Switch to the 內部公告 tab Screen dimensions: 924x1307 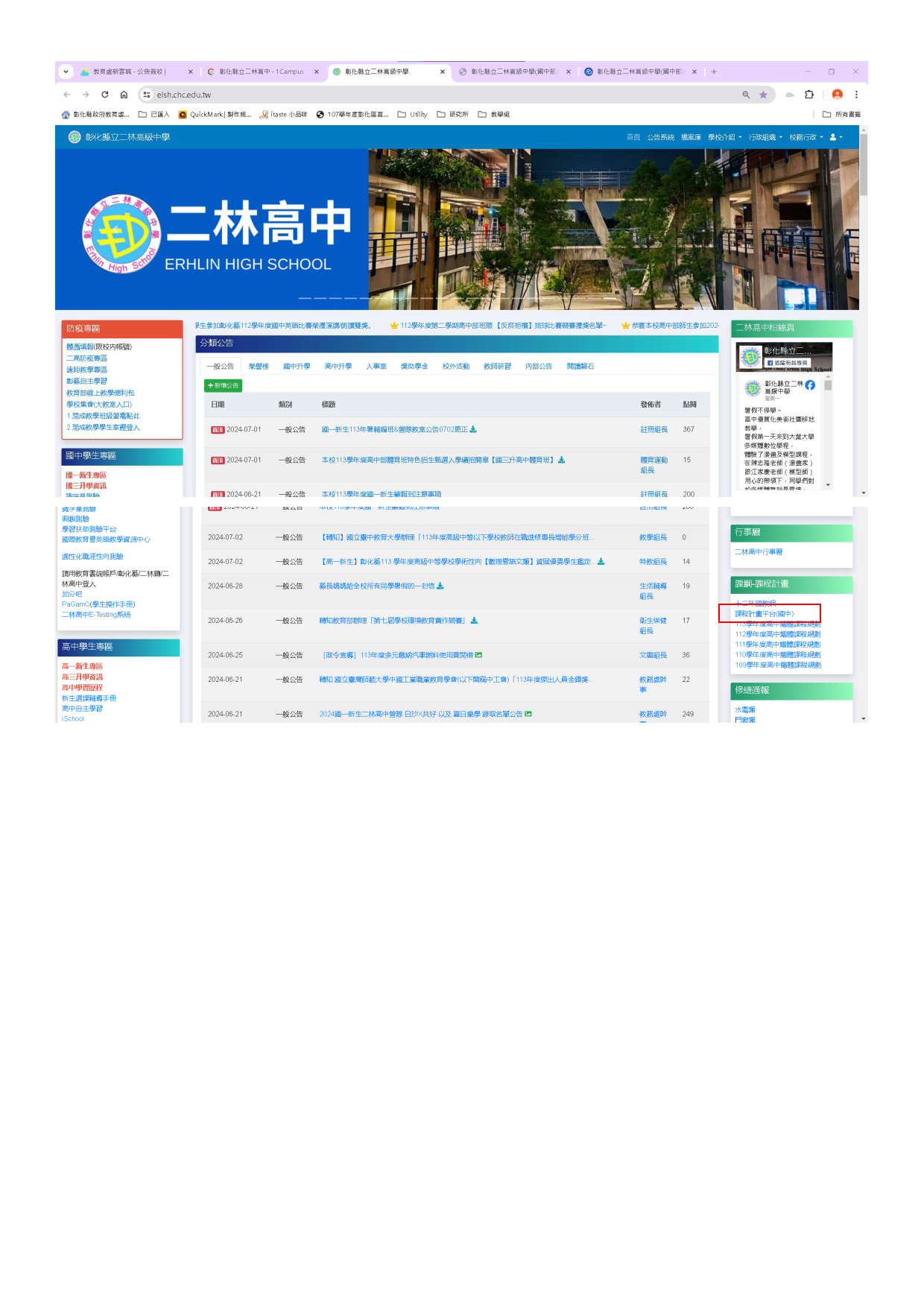click(x=539, y=367)
